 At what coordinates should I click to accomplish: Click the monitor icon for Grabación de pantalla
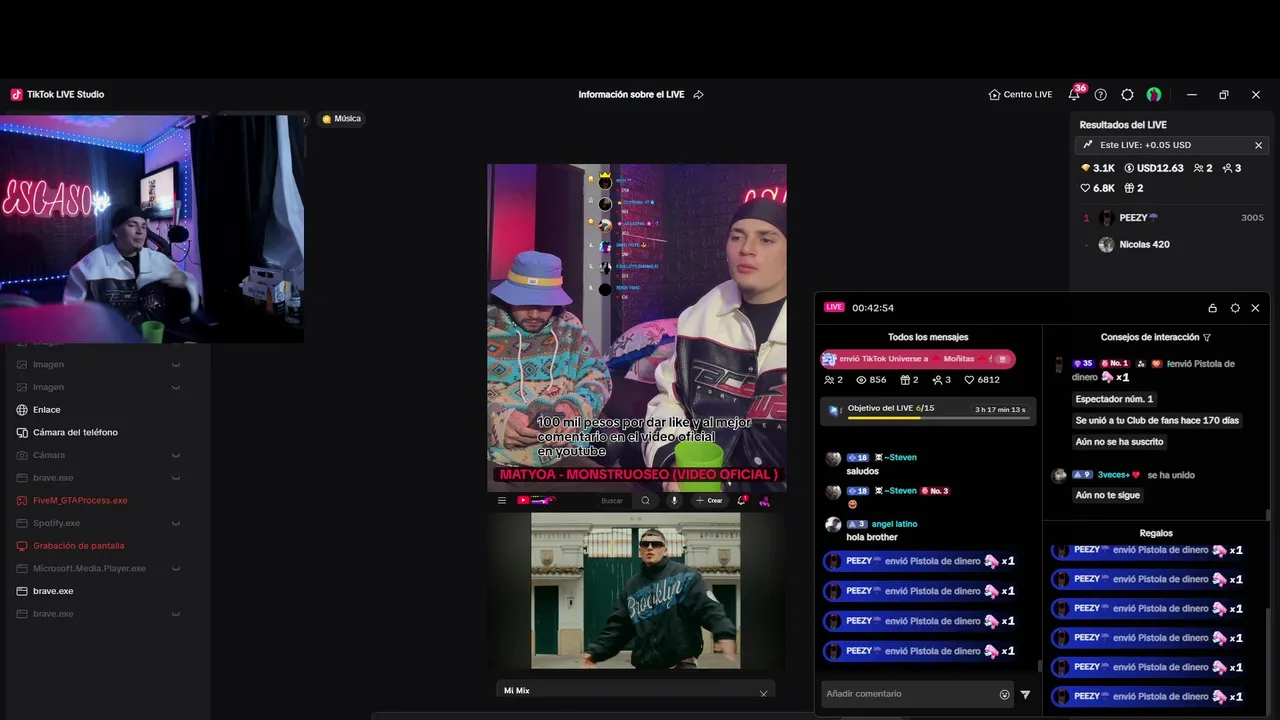22,546
